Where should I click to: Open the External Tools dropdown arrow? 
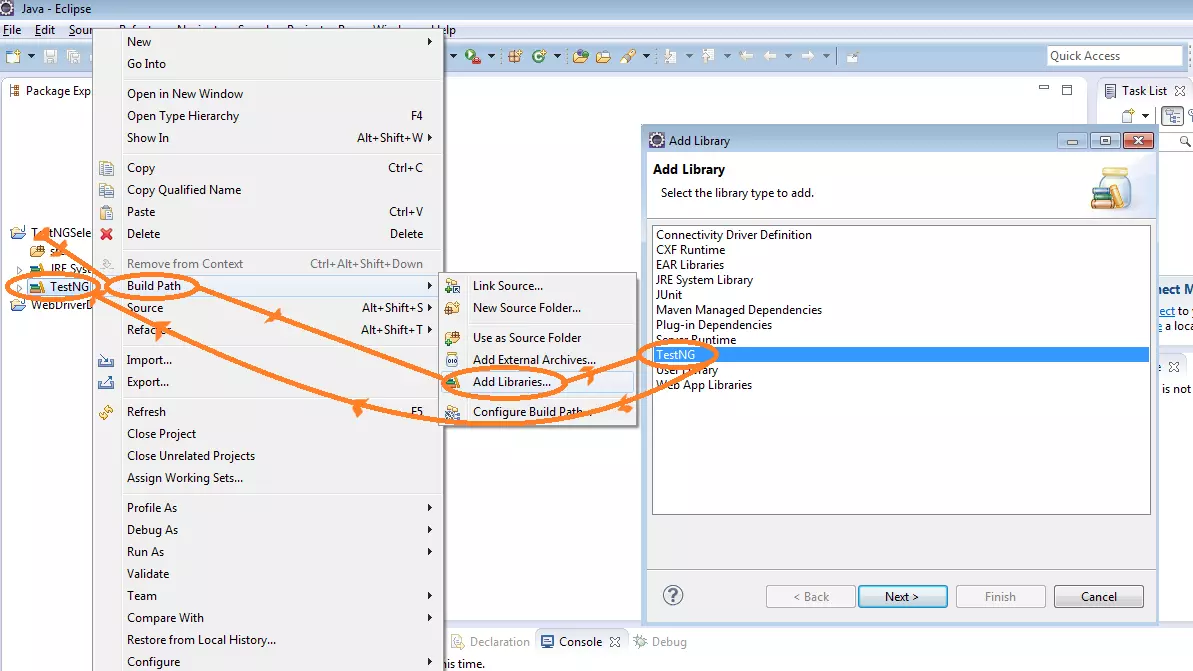click(492, 56)
